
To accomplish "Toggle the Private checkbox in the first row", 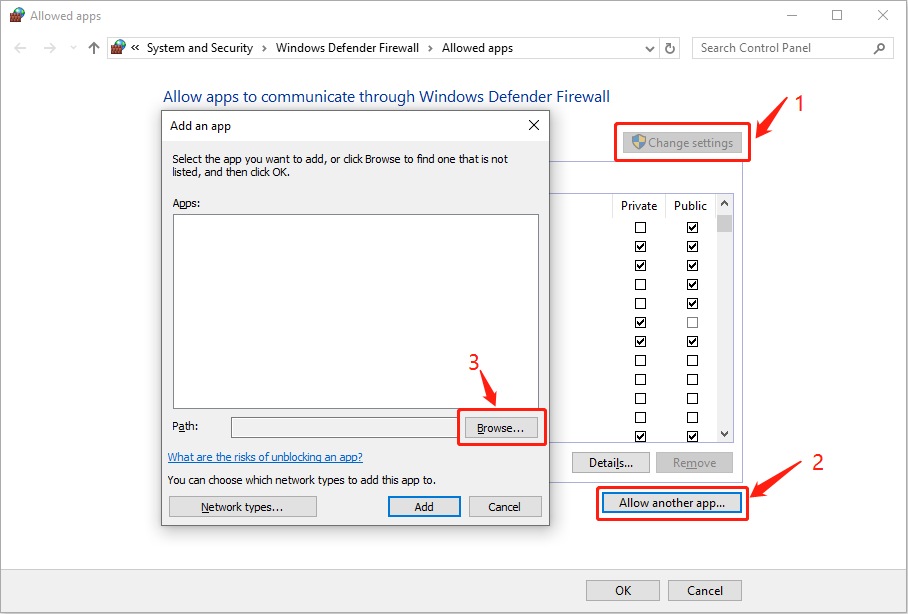I will 640,228.
